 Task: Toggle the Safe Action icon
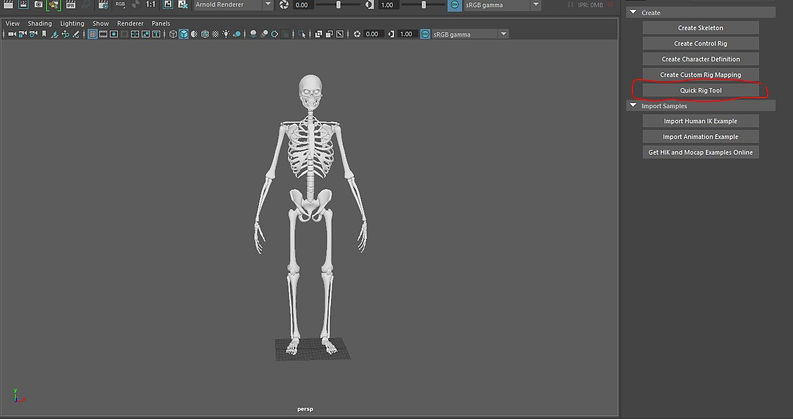point(146,34)
